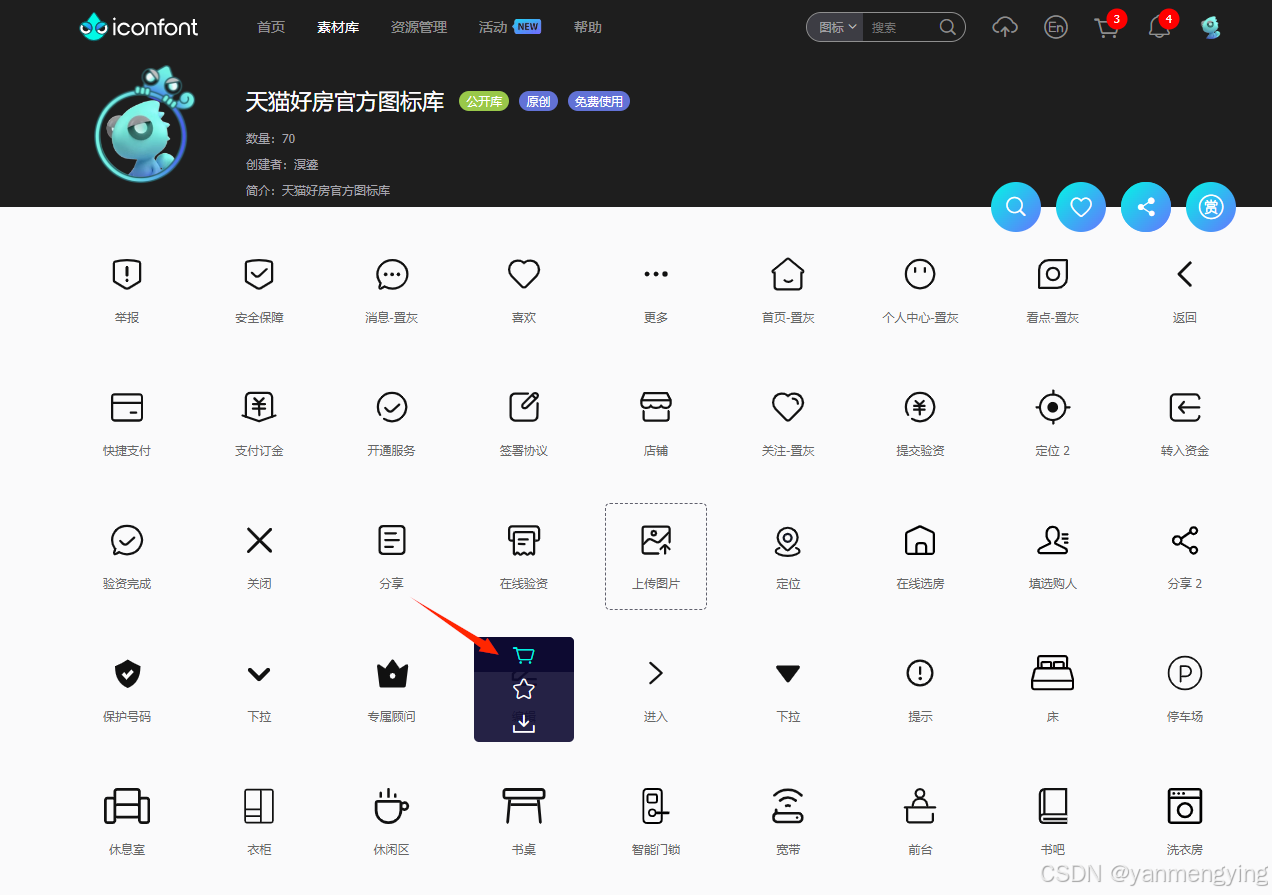Open 活动 NEW navigation item

pos(510,27)
